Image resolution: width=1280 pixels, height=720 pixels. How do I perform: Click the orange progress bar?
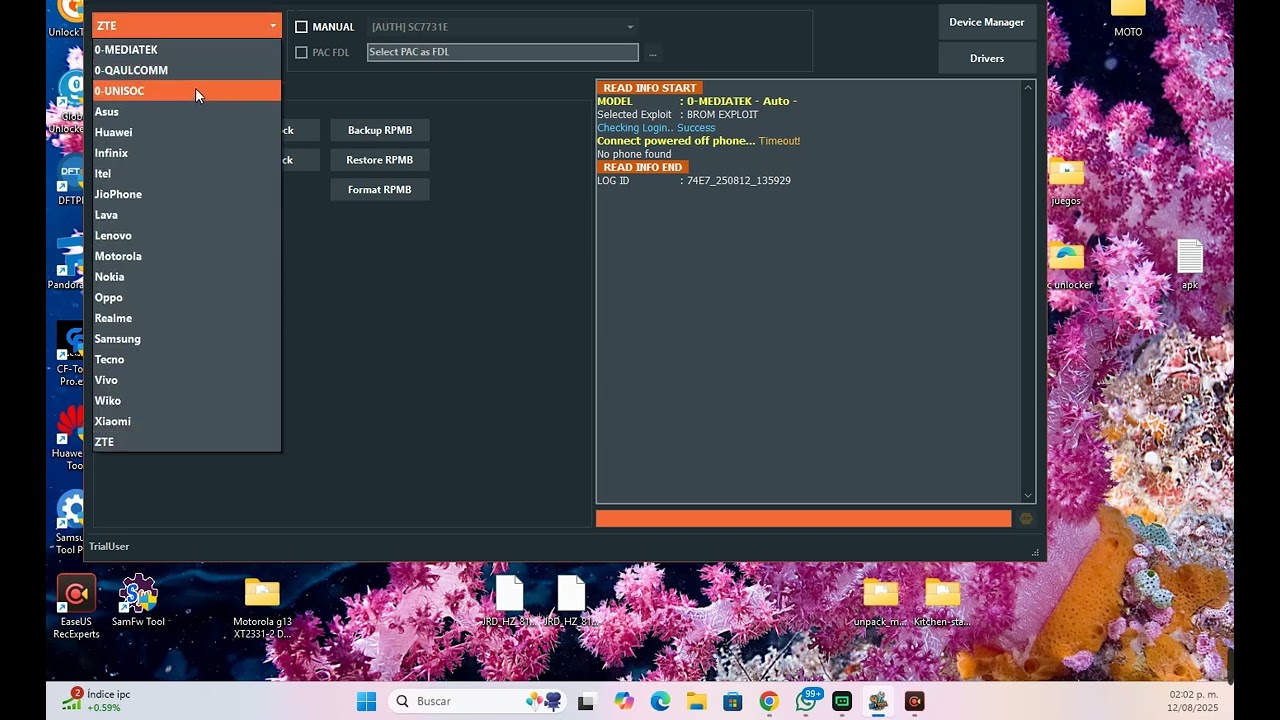click(x=803, y=518)
